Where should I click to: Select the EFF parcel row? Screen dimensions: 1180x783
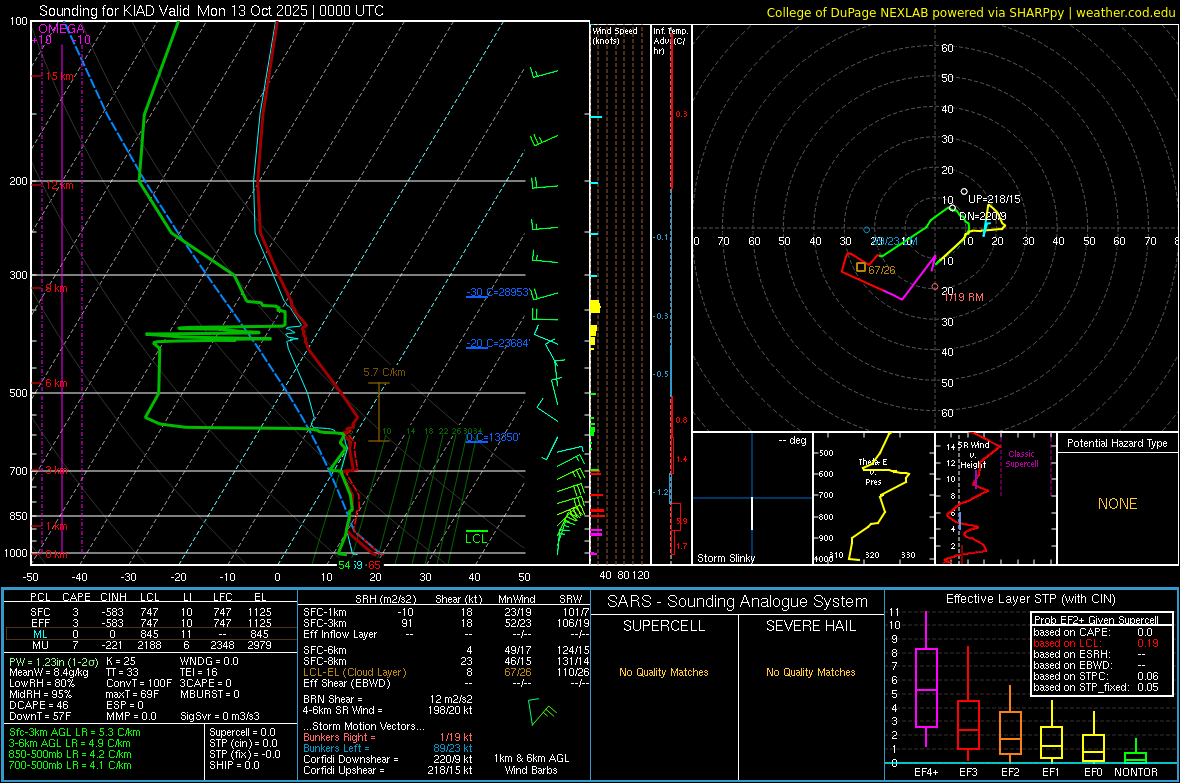pyautogui.click(x=151, y=623)
